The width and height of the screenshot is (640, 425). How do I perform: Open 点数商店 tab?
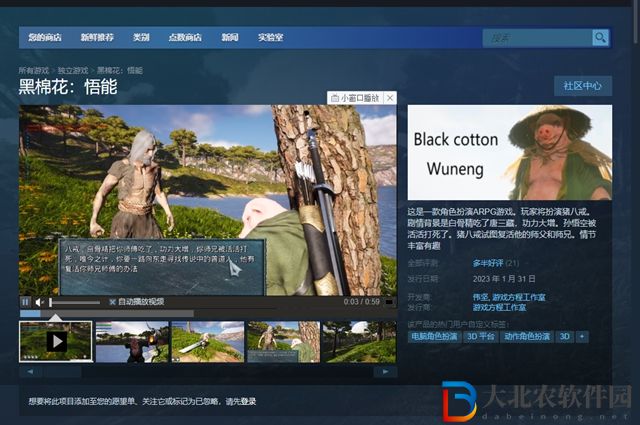[x=185, y=38]
